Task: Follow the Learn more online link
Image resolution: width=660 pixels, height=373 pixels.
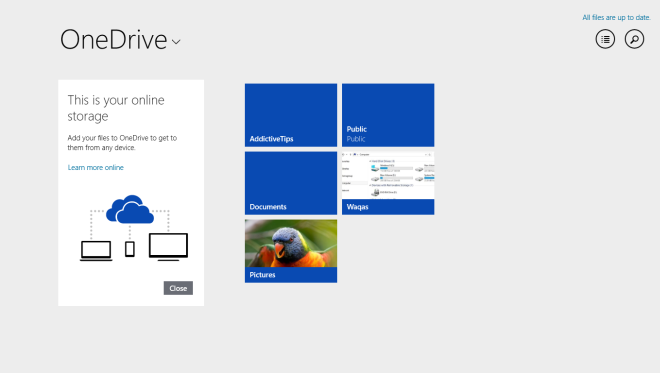Action: (x=96, y=168)
